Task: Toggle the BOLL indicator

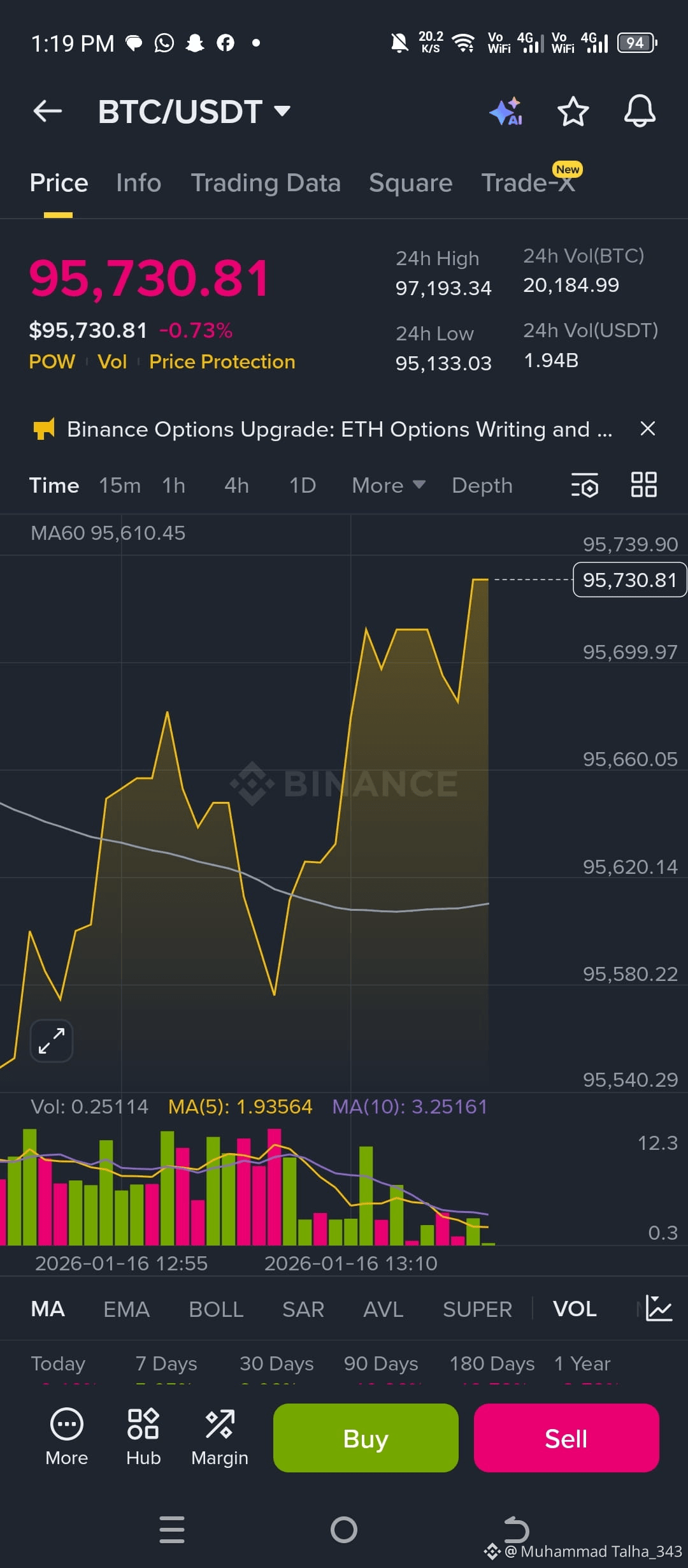Action: [216, 1309]
